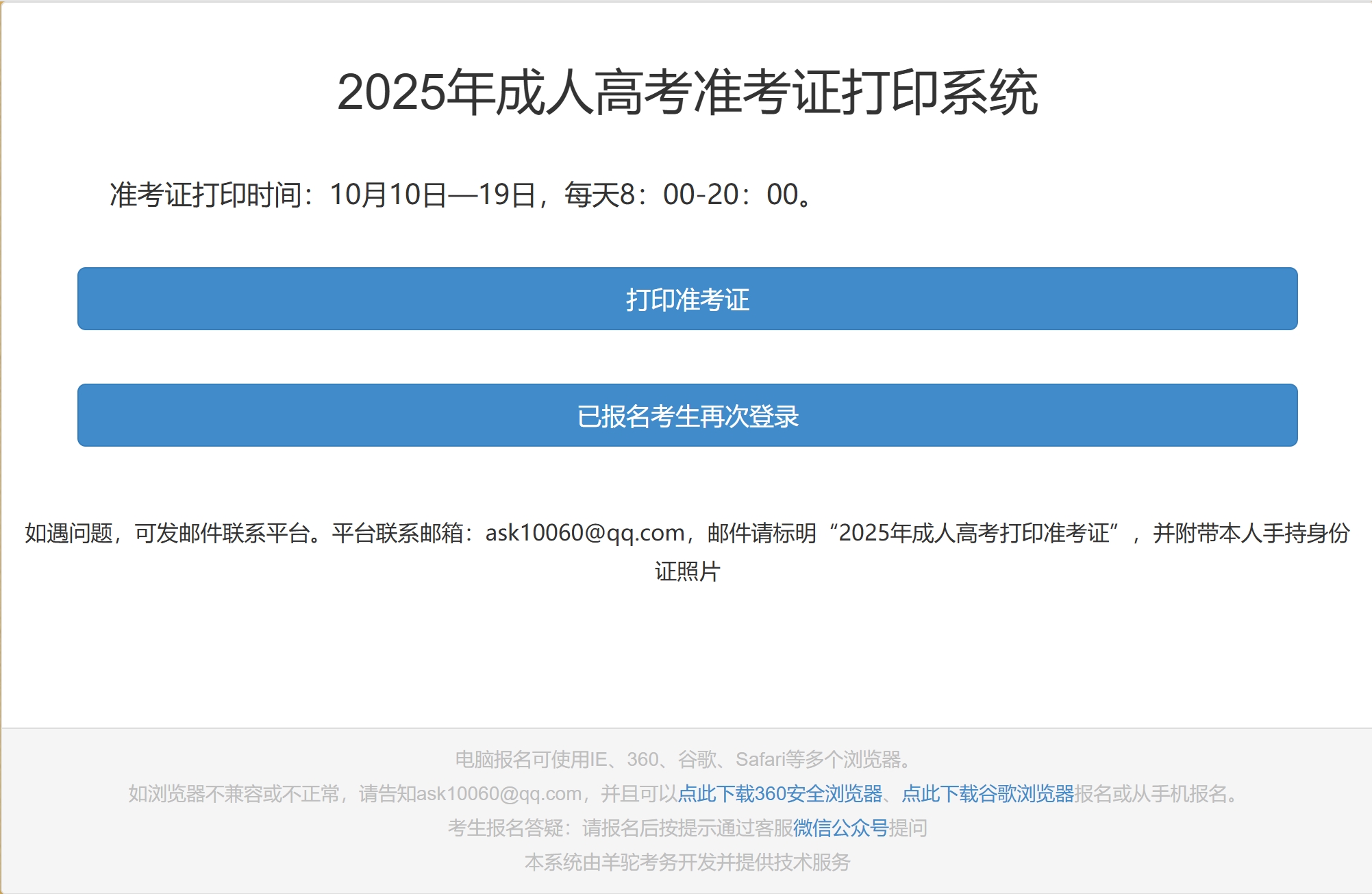Image resolution: width=1372 pixels, height=894 pixels.
Task: Click the 如遇问题 paragraph beginning
Action: tap(68, 533)
